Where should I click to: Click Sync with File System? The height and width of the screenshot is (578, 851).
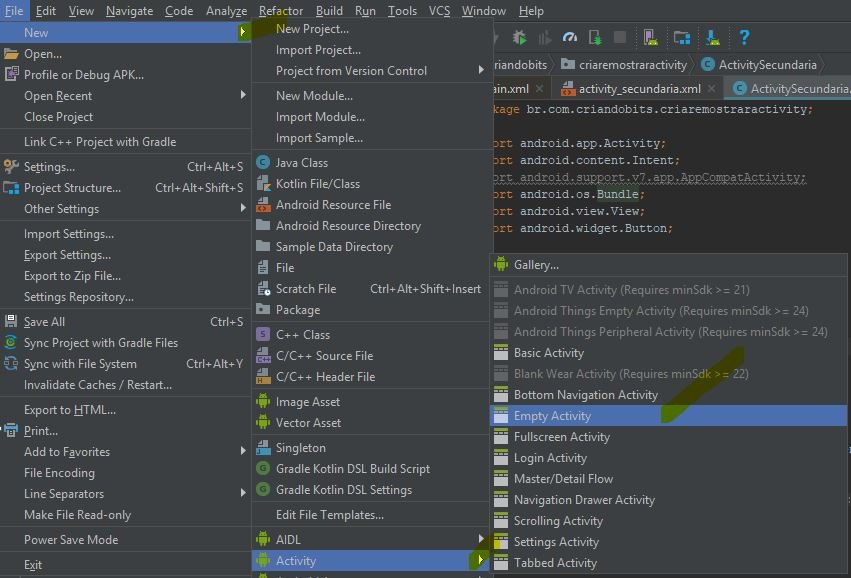(125, 364)
